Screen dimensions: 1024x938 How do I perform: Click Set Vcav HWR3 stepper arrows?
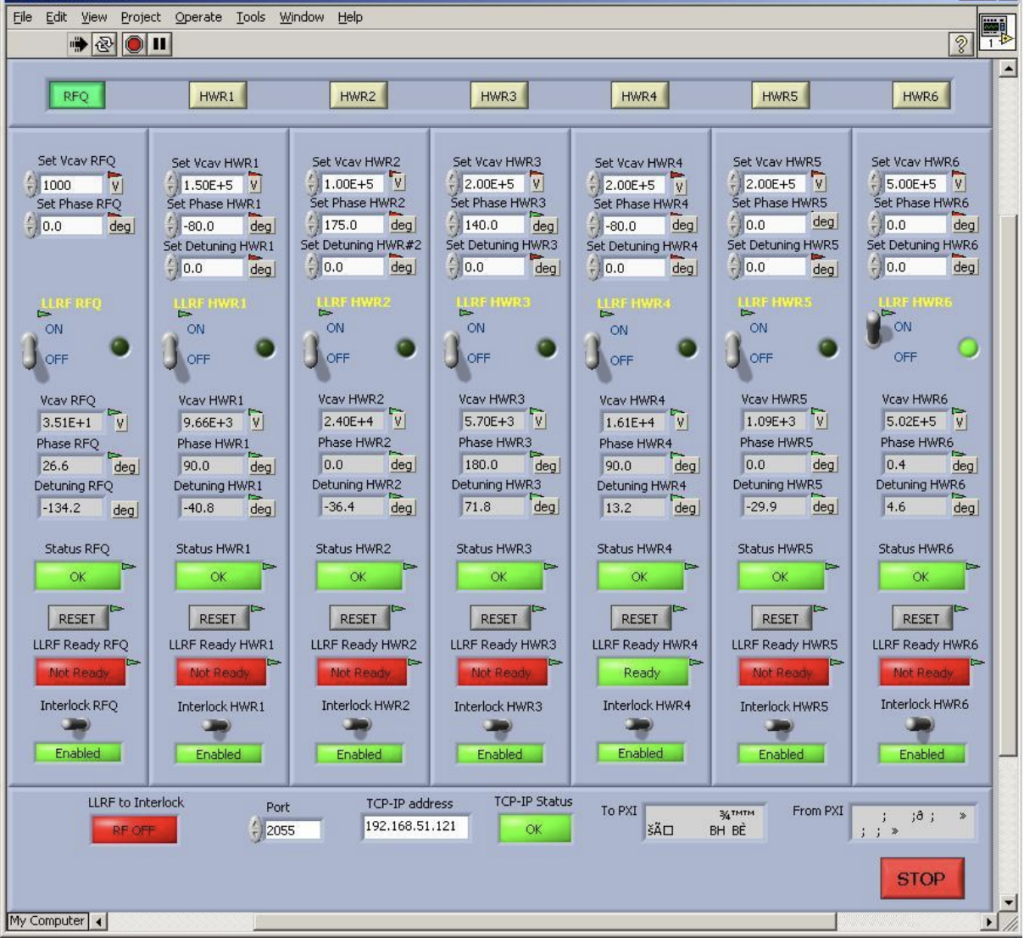[x=453, y=184]
